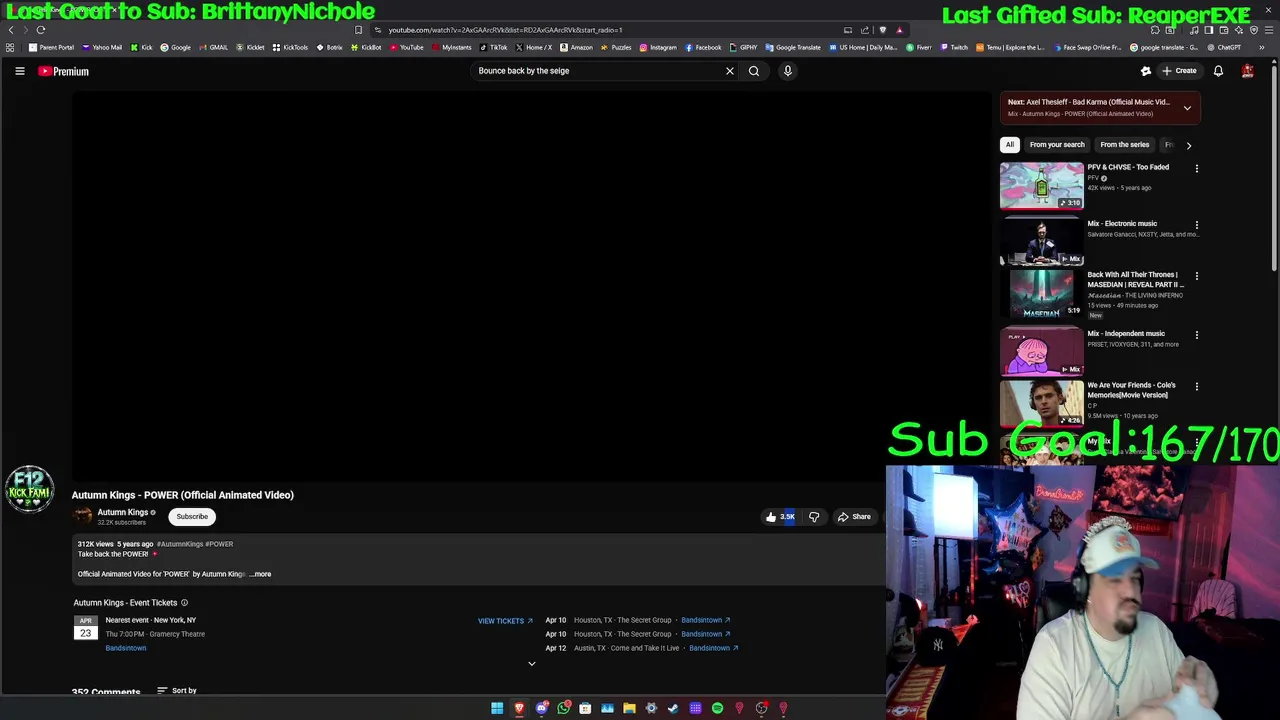Open Spotify from the taskbar
This screenshot has width=1280, height=720.
717,708
